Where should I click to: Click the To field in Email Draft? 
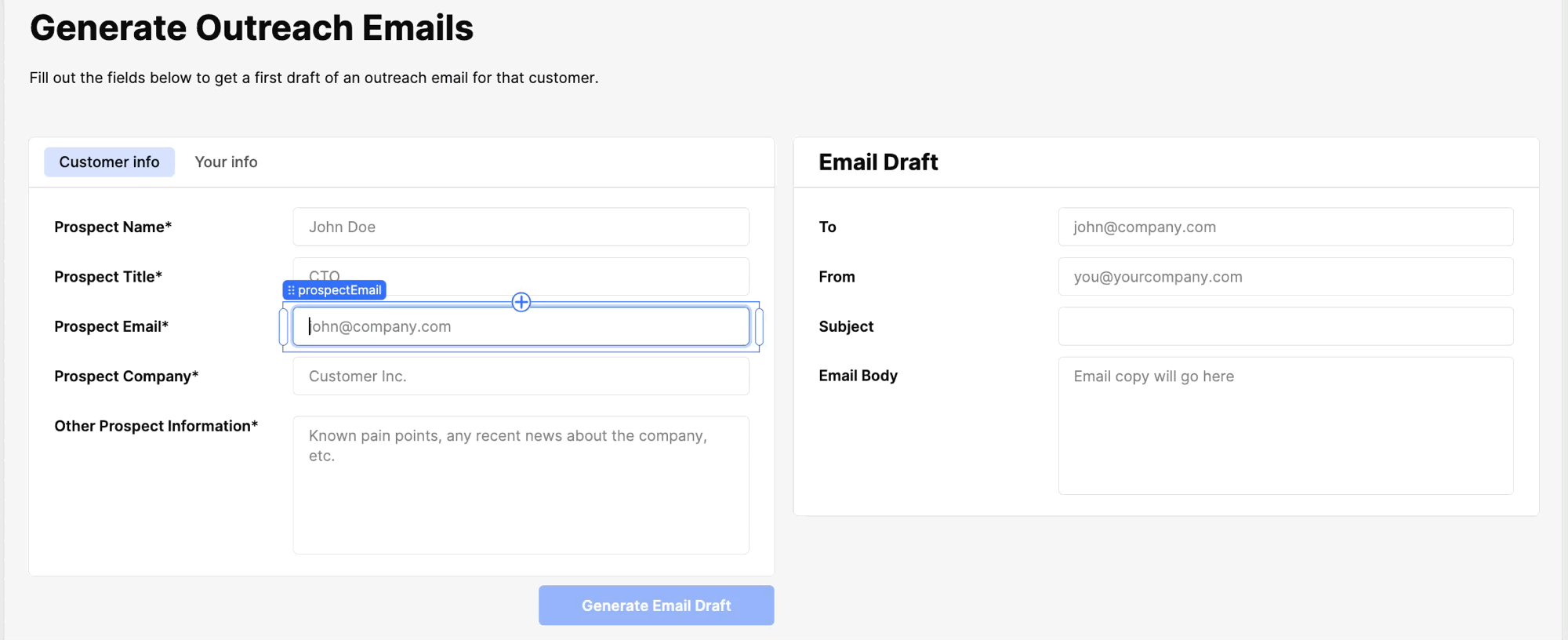pos(1285,227)
